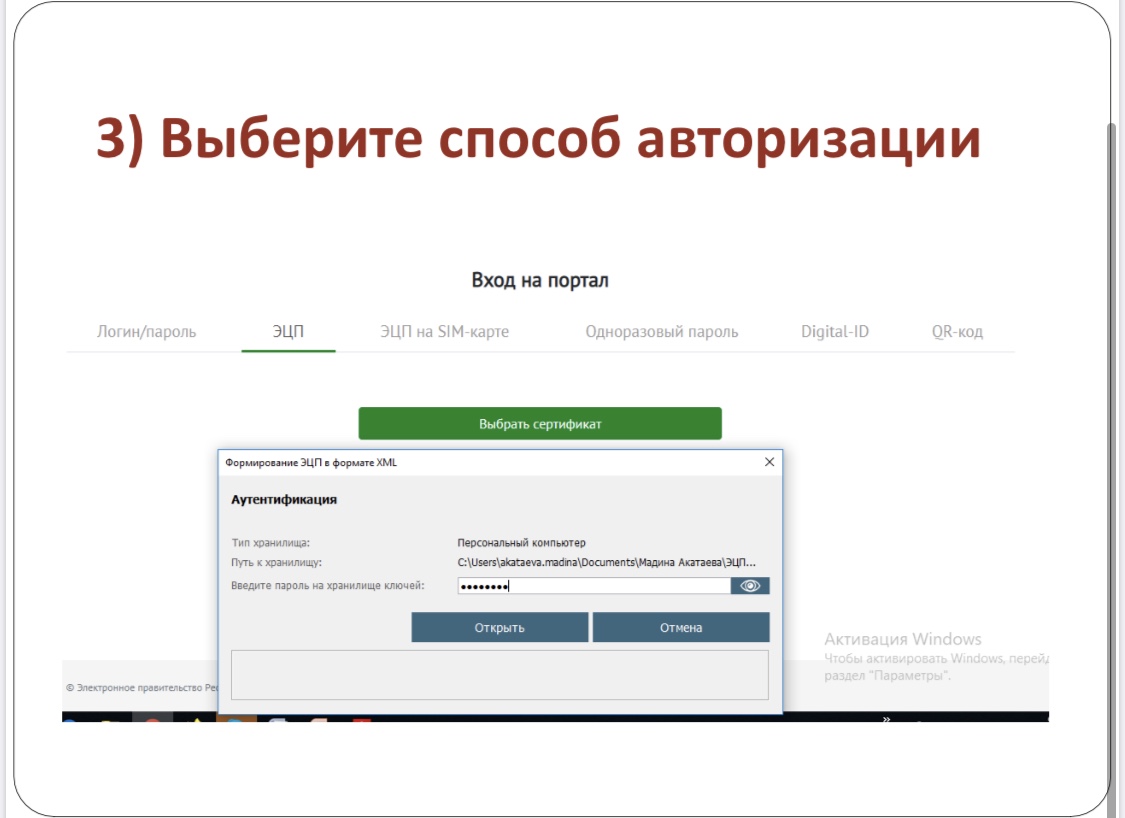1125x818 pixels.
Task: Switch to the Логин/пароль tab
Action: coord(146,332)
